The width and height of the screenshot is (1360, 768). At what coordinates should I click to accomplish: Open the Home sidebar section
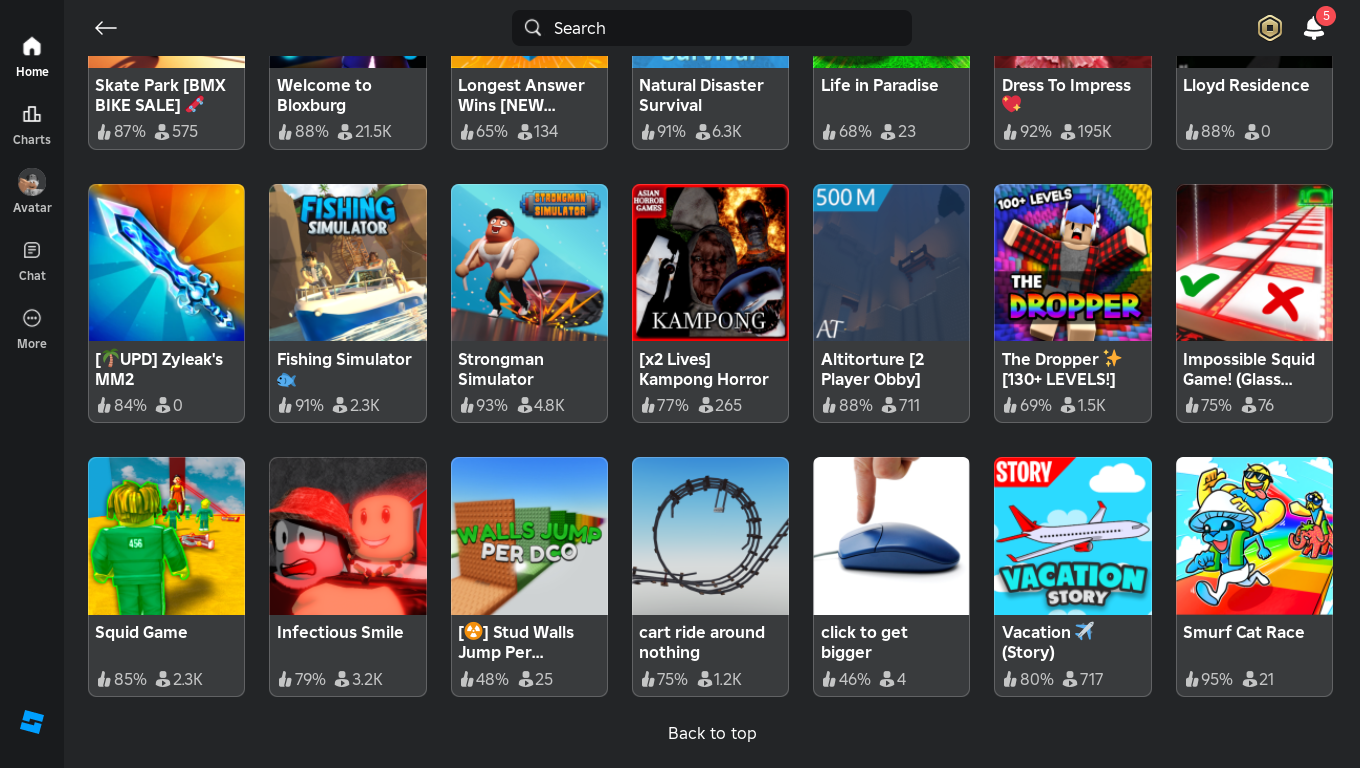(32, 57)
